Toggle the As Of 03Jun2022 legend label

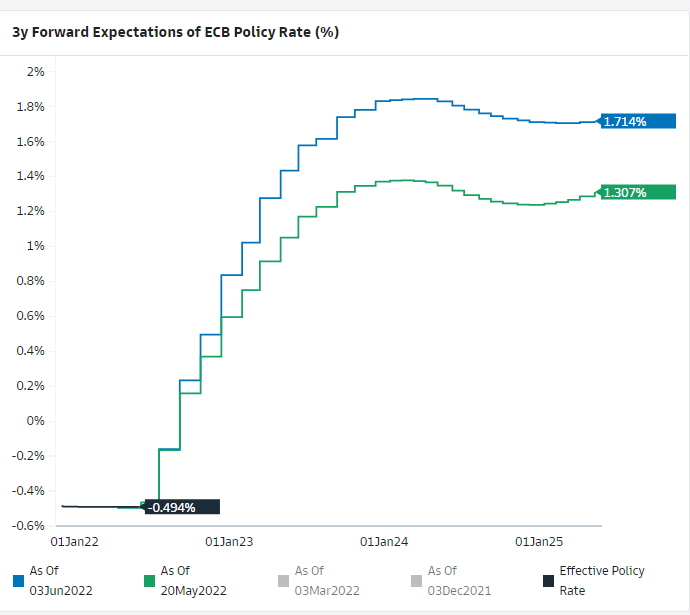(x=60, y=581)
